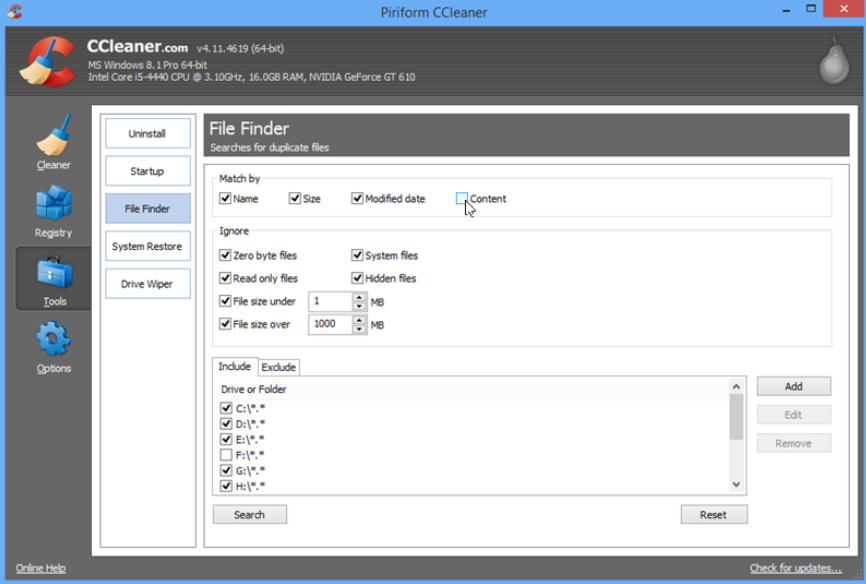Enable the Content match checkbox
The height and width of the screenshot is (584, 866).
pos(462,198)
